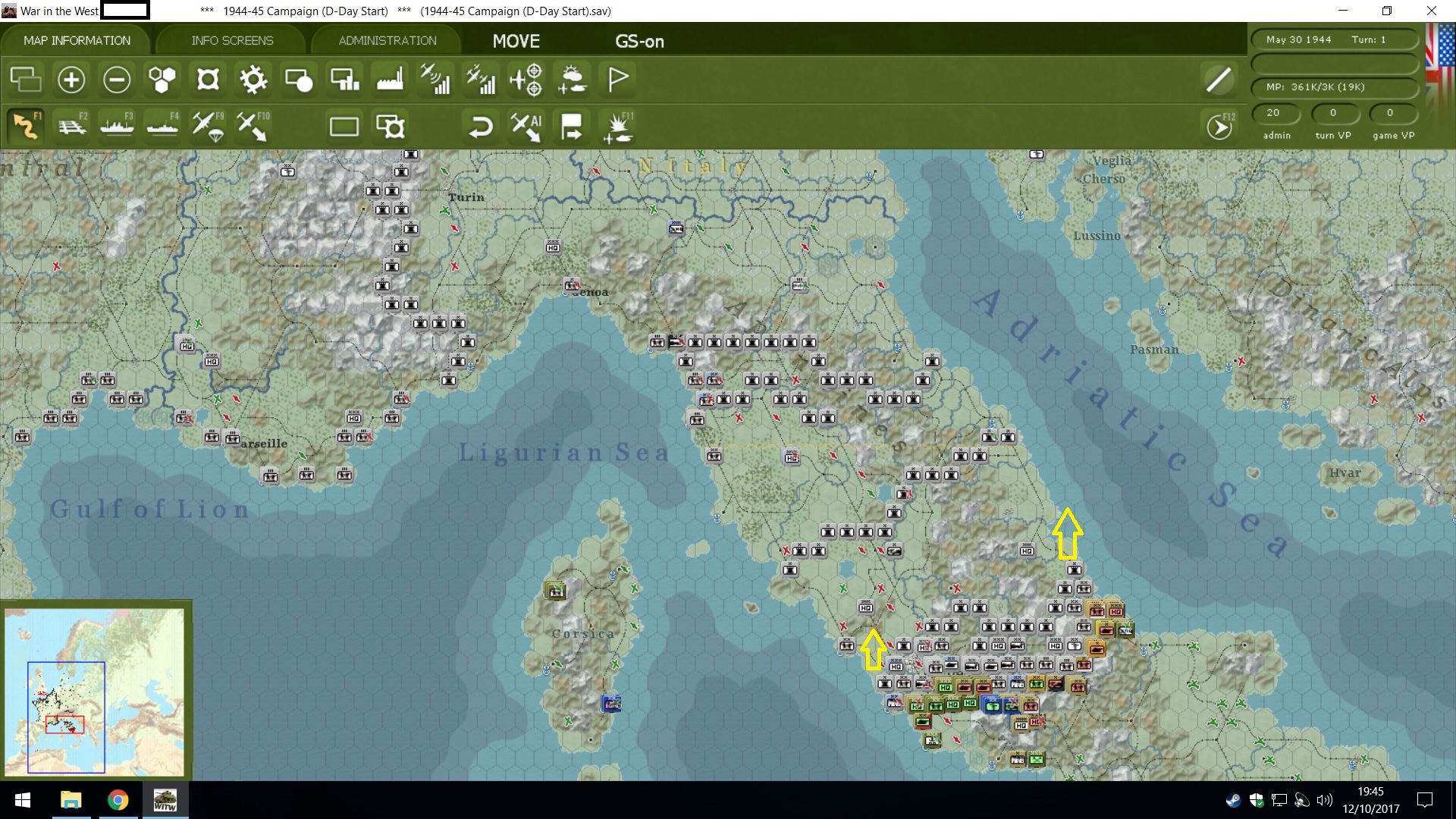Click the overlapping windows icon in toolbar

(26, 79)
